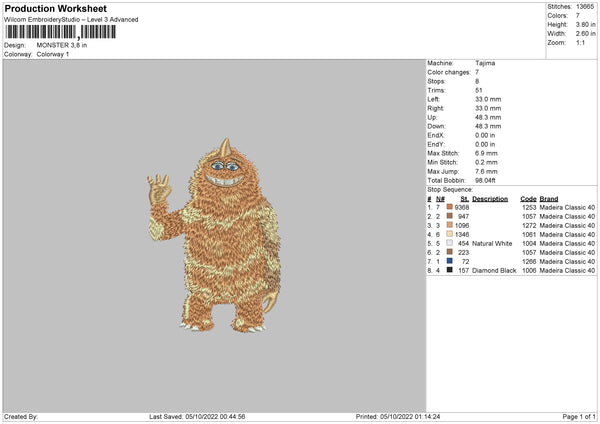600x424 pixels.
Task: Select the min stitch value '0.2 mm'
Action: point(486,162)
